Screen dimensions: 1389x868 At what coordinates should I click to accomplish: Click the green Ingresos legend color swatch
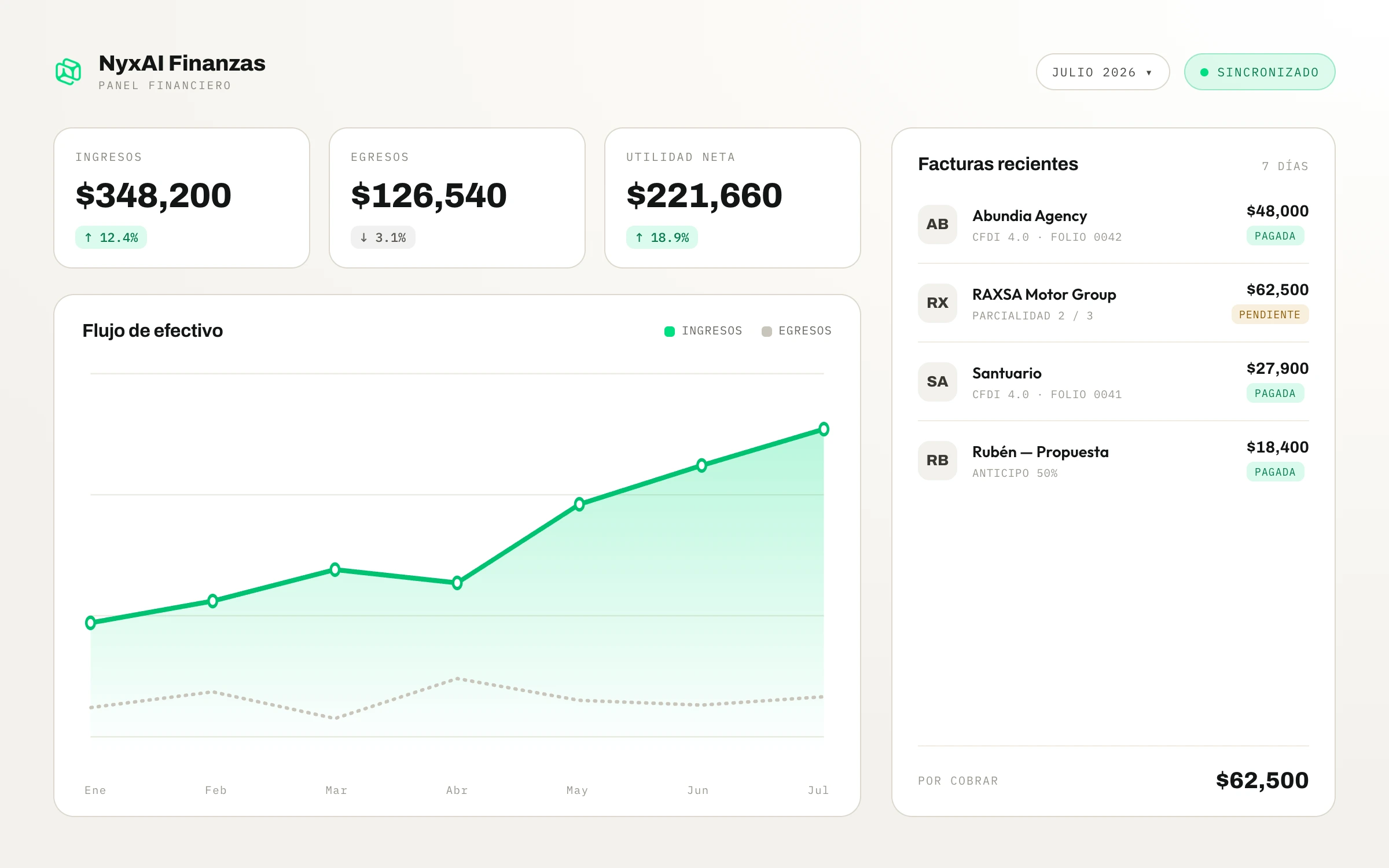pos(670,332)
